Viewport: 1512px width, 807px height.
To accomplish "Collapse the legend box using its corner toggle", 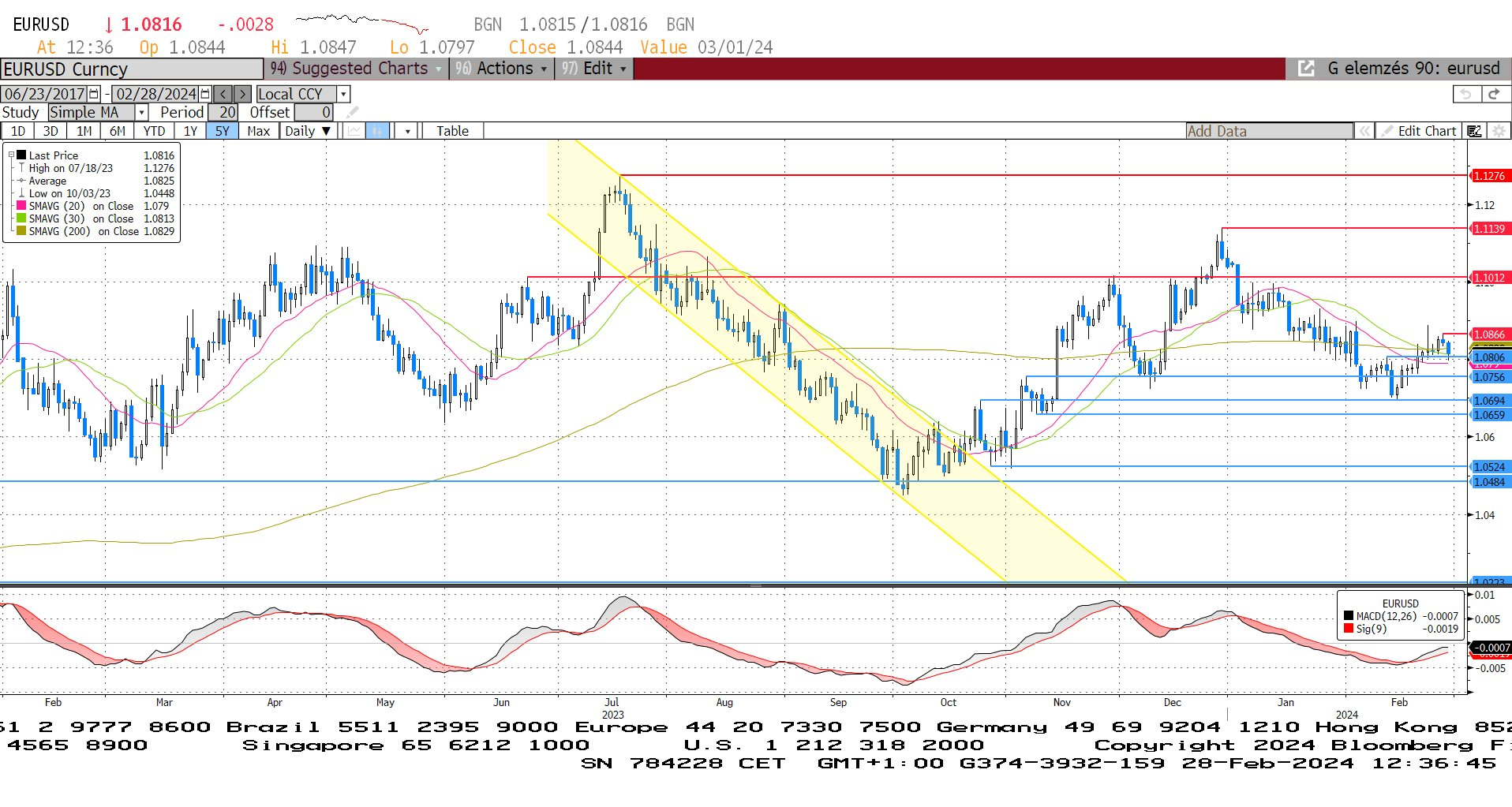I will 11,155.
